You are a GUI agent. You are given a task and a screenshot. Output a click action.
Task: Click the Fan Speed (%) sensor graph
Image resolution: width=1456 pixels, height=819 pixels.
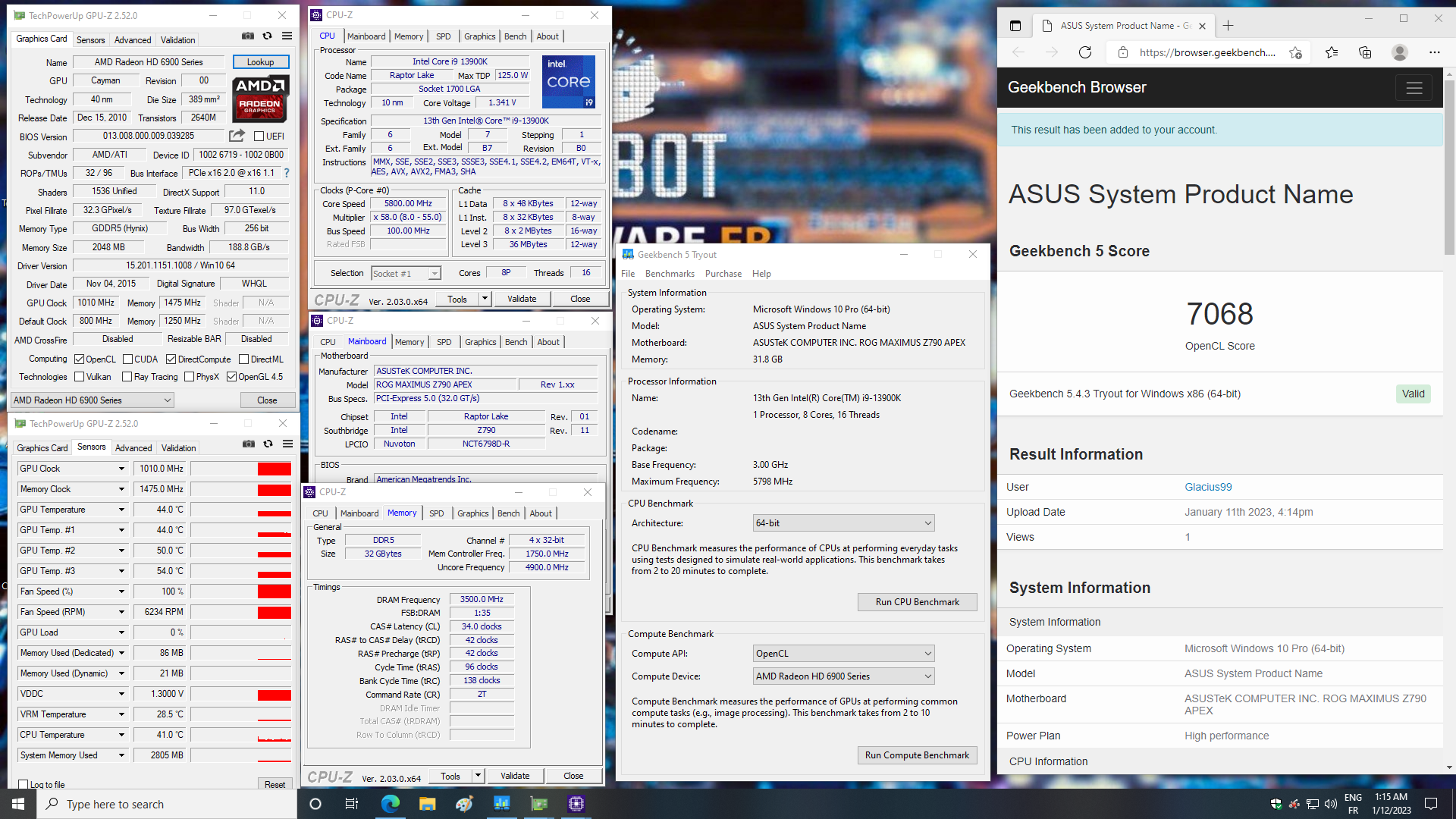click(241, 591)
